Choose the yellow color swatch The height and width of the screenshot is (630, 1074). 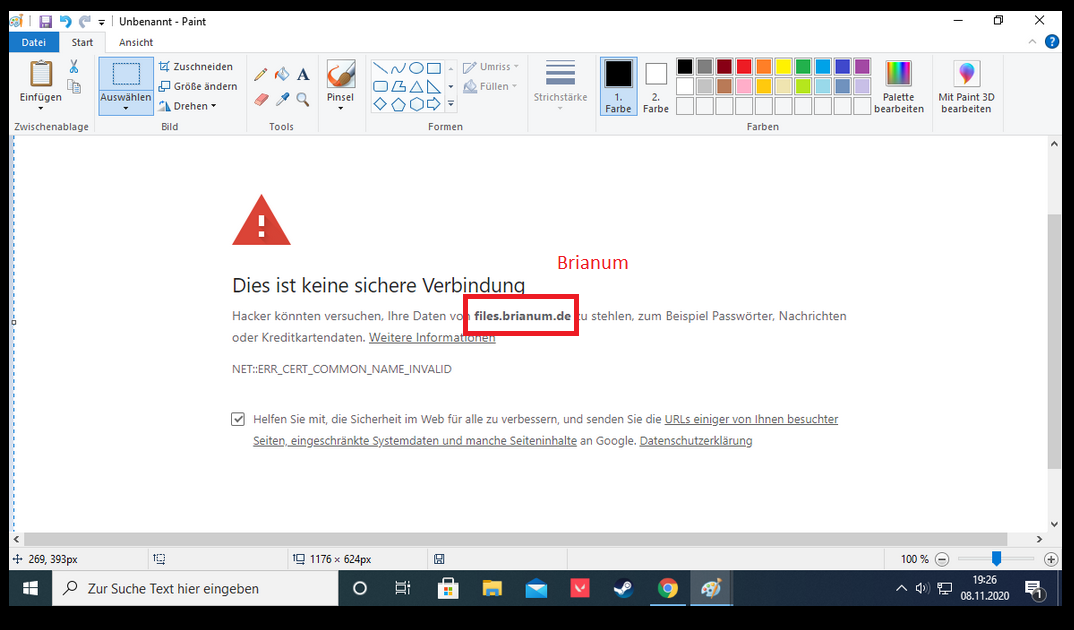(x=783, y=66)
